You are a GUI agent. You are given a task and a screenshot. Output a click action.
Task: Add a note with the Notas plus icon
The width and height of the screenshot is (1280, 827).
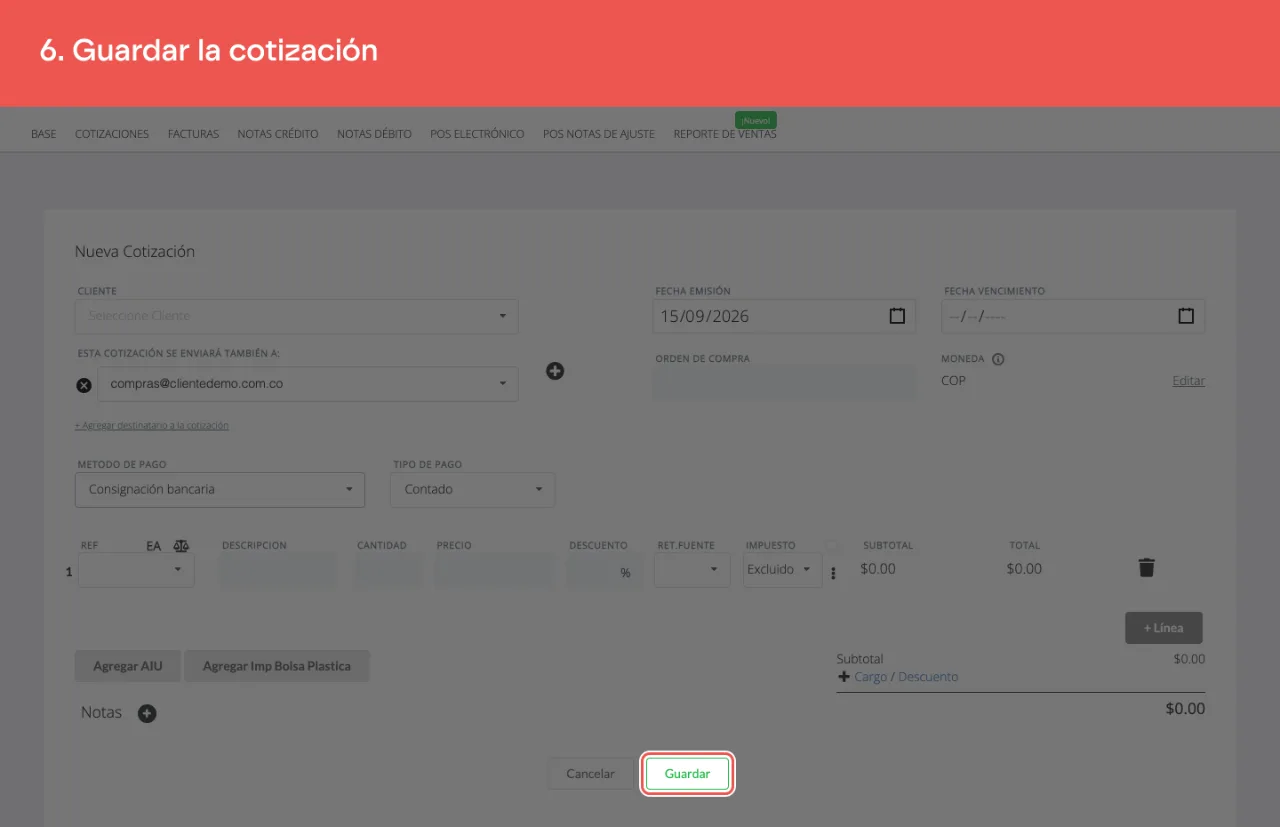[147, 714]
